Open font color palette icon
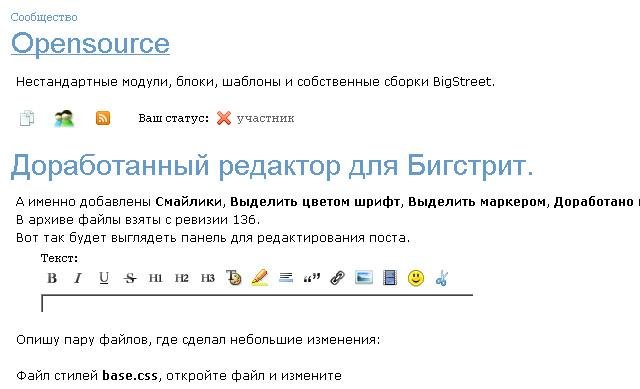 pos(233,278)
